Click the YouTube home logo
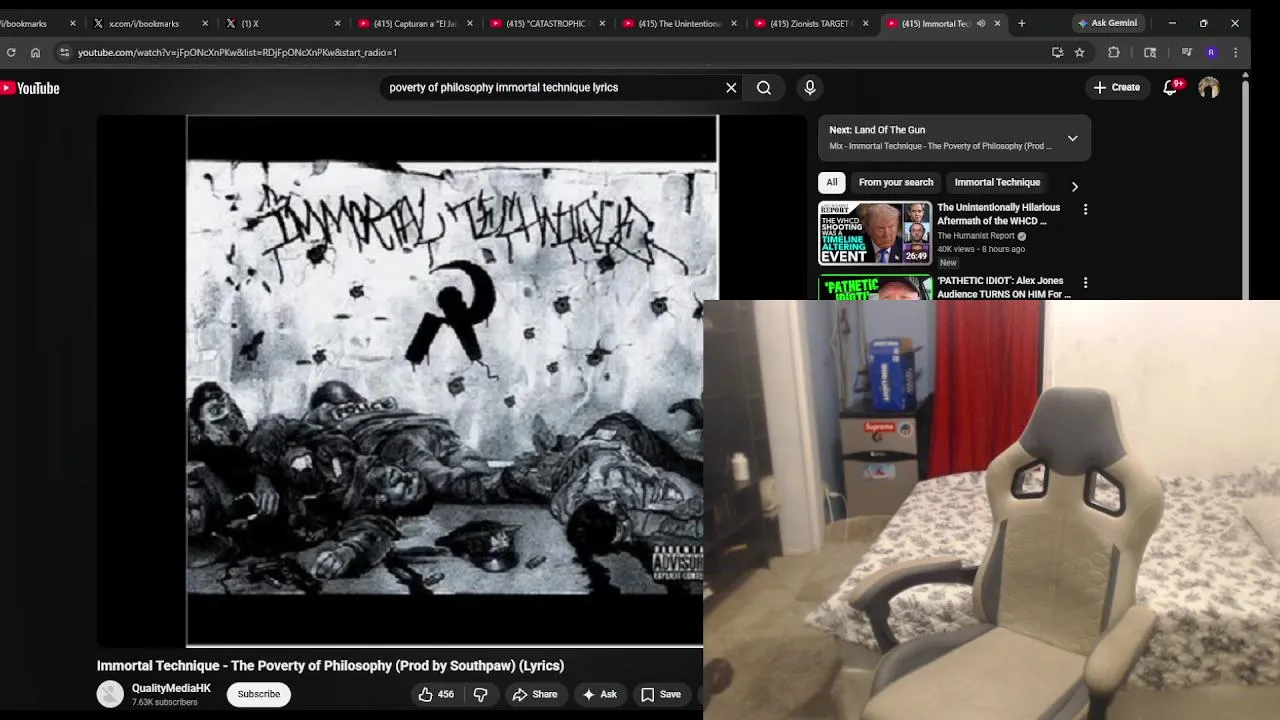This screenshot has width=1280, height=720. coord(30,88)
